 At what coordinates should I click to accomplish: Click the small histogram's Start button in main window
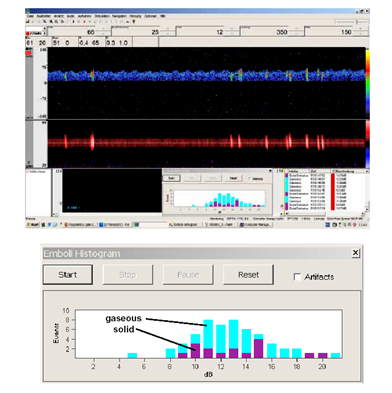pyautogui.click(x=171, y=178)
